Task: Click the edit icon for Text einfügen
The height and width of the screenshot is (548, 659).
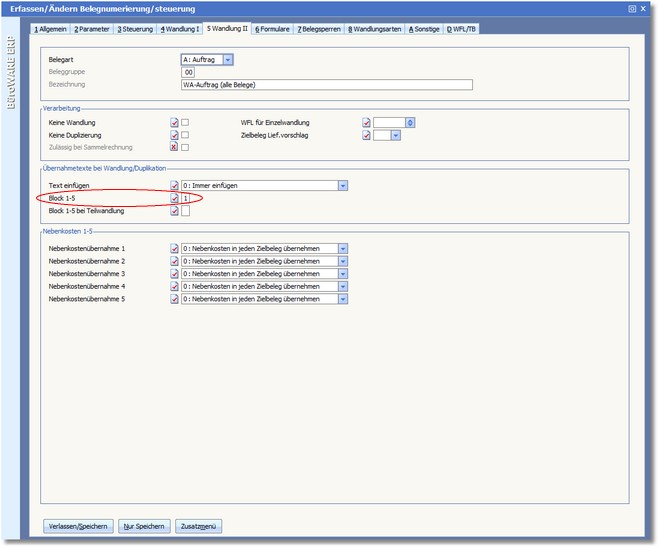Action: click(174, 185)
